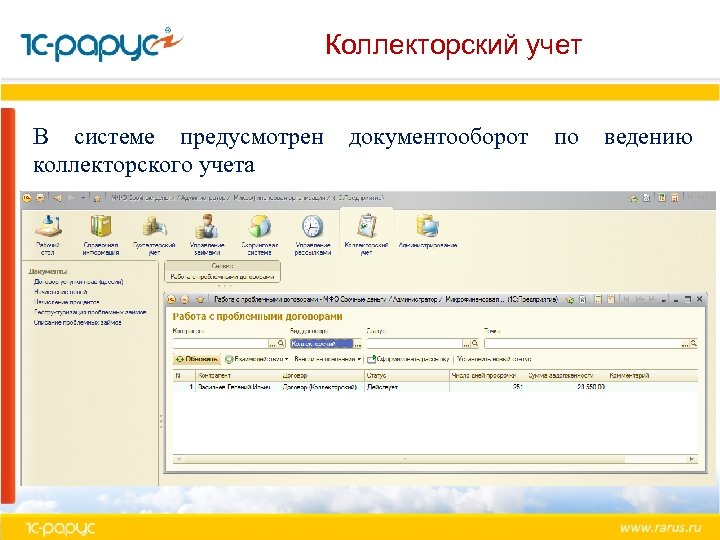
Task: Click the magnifier icon of Контрагент filter
Action: point(281,343)
